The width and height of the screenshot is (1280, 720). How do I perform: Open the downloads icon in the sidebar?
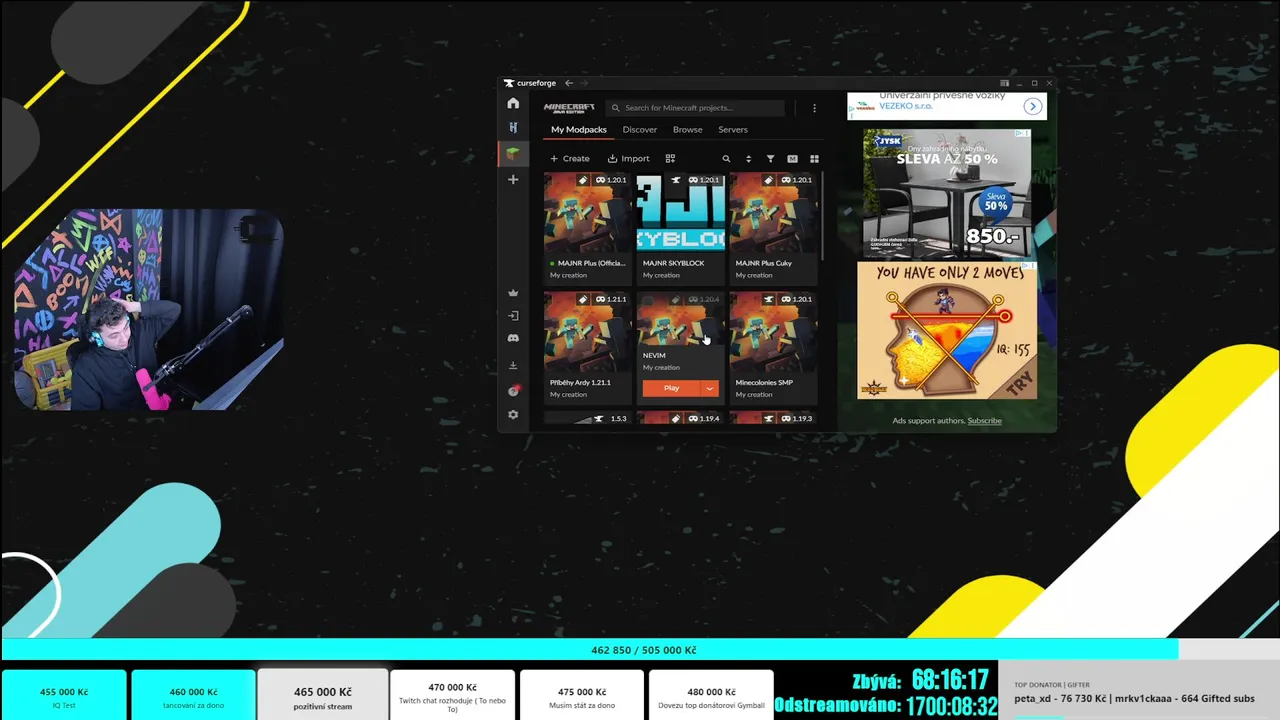(x=513, y=365)
